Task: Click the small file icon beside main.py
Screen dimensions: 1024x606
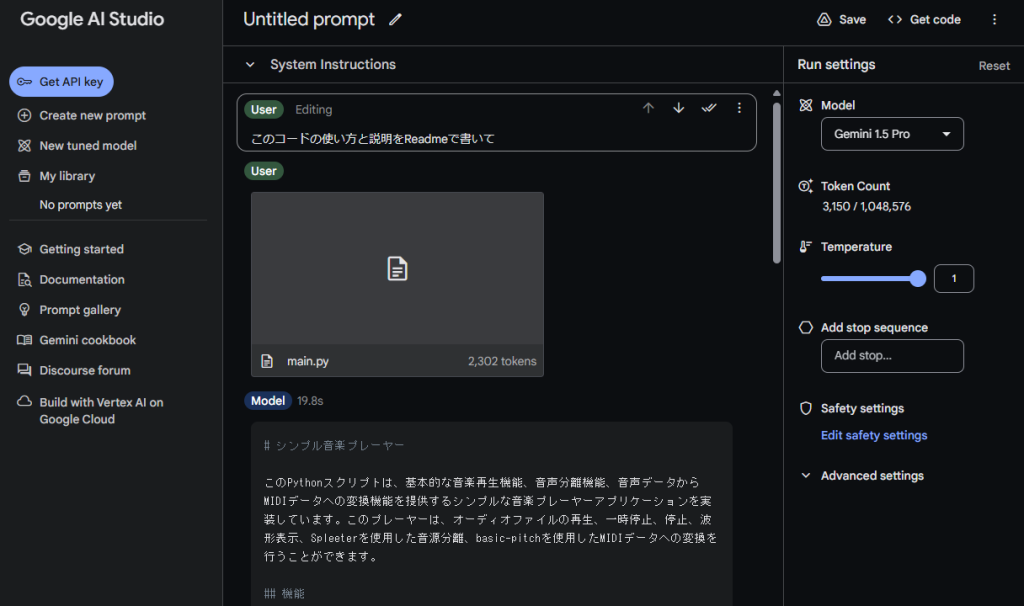Action: [x=267, y=361]
